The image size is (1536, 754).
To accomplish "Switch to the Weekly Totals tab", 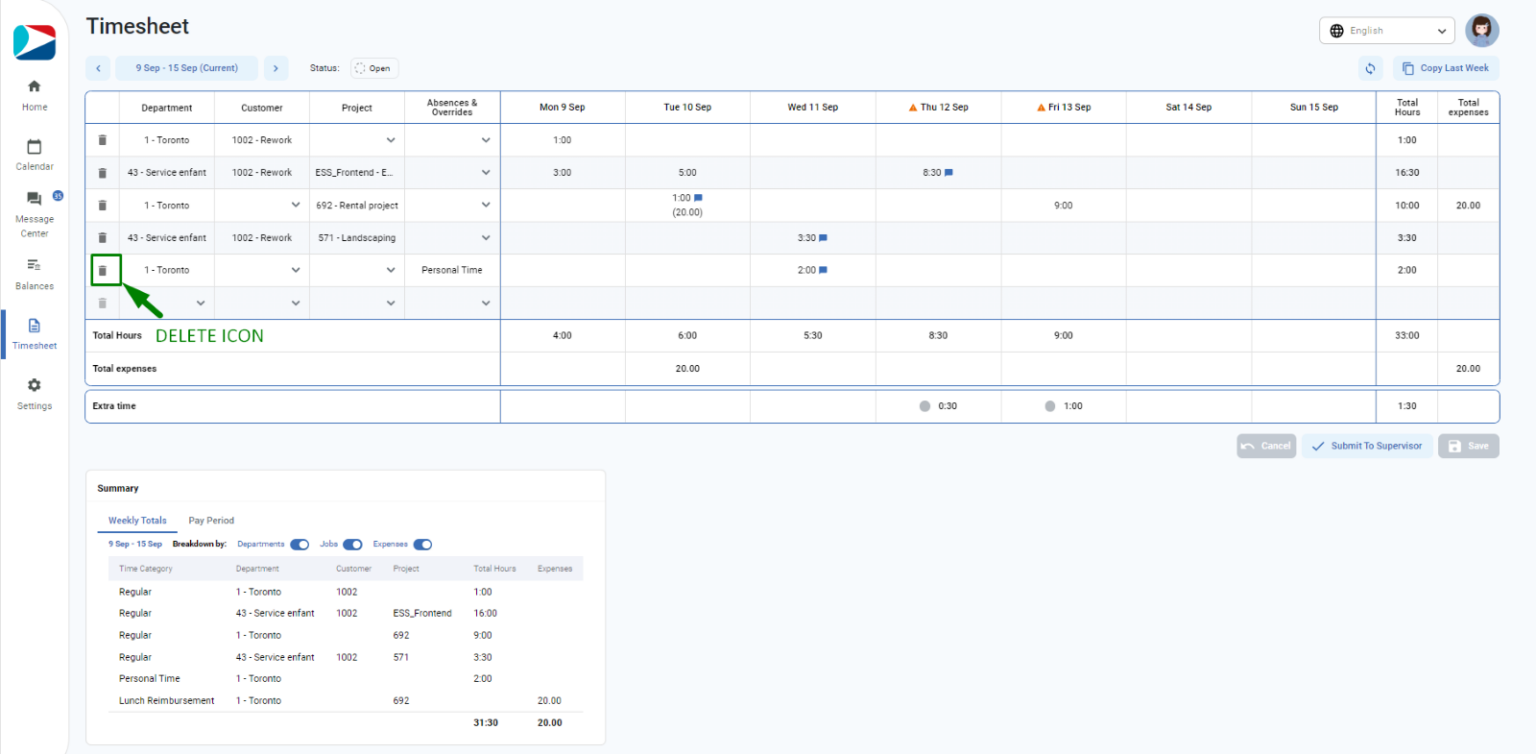I will [137, 520].
